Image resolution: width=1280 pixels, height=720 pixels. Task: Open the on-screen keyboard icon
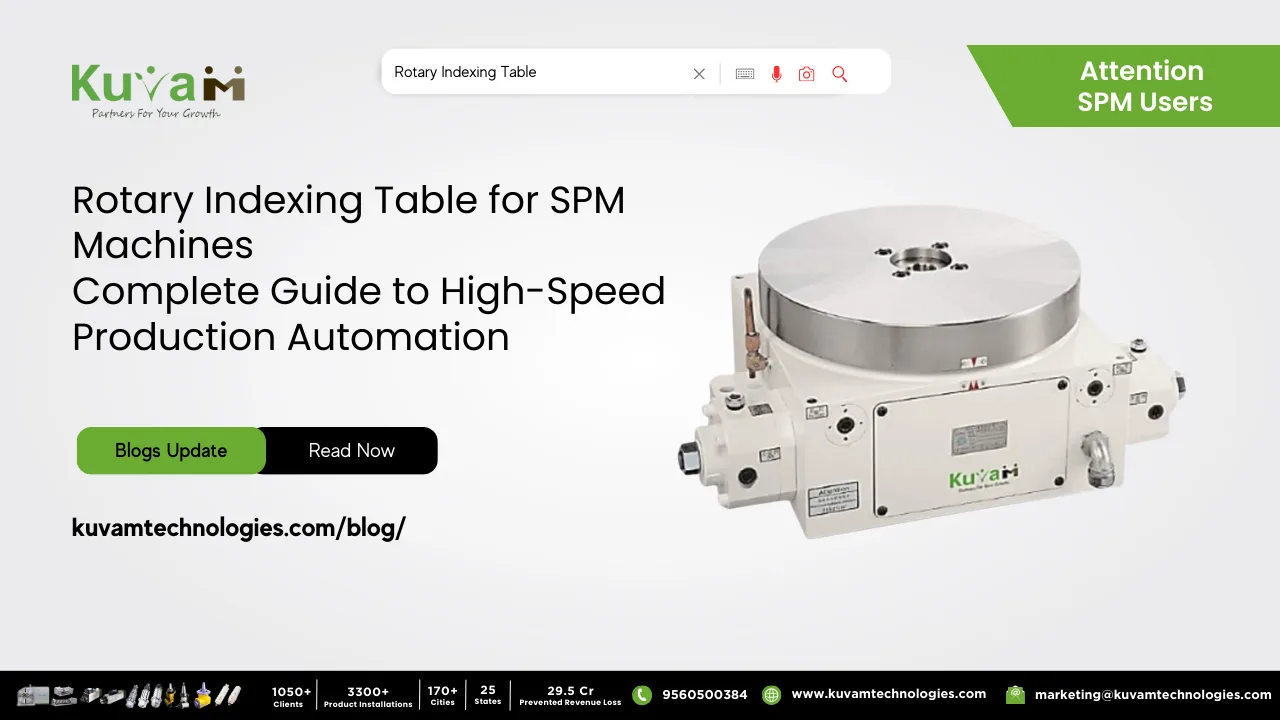coord(745,74)
